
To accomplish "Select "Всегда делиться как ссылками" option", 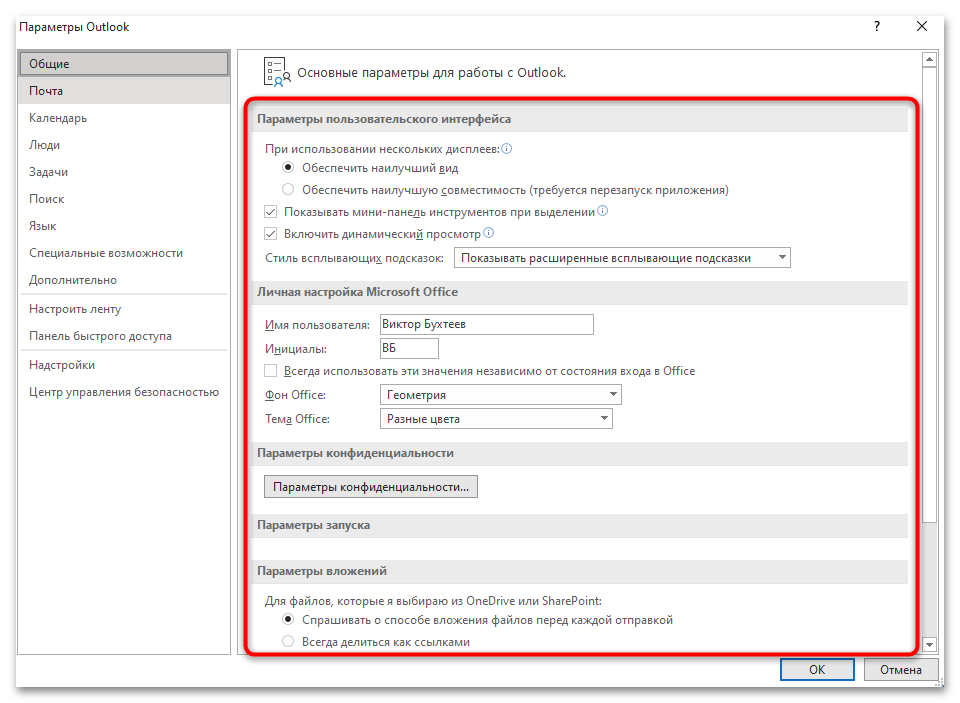I will [x=289, y=642].
